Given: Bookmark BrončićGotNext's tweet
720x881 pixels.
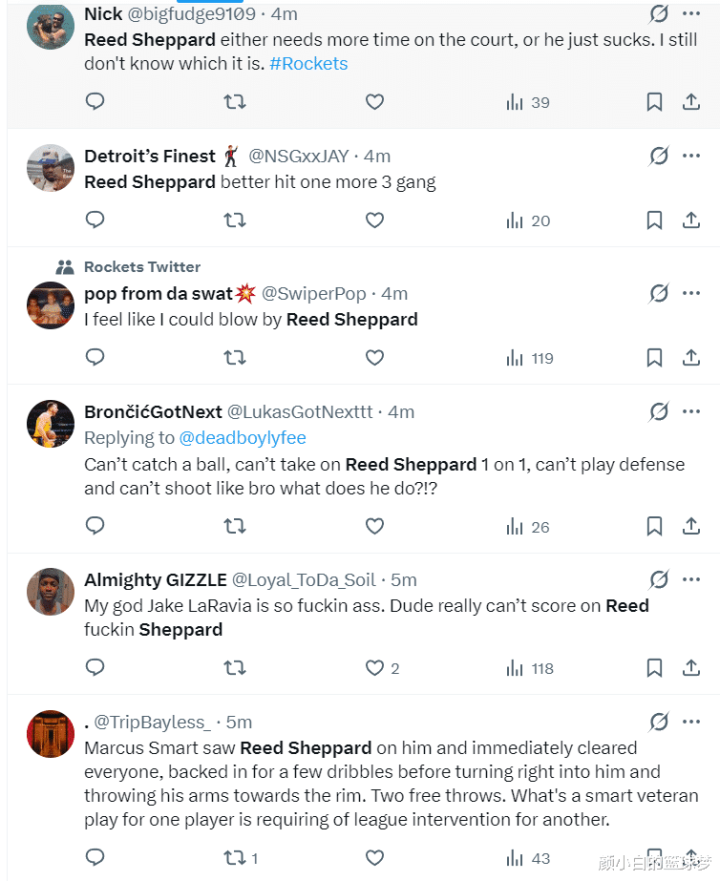Looking at the screenshot, I should pyautogui.click(x=654, y=526).
